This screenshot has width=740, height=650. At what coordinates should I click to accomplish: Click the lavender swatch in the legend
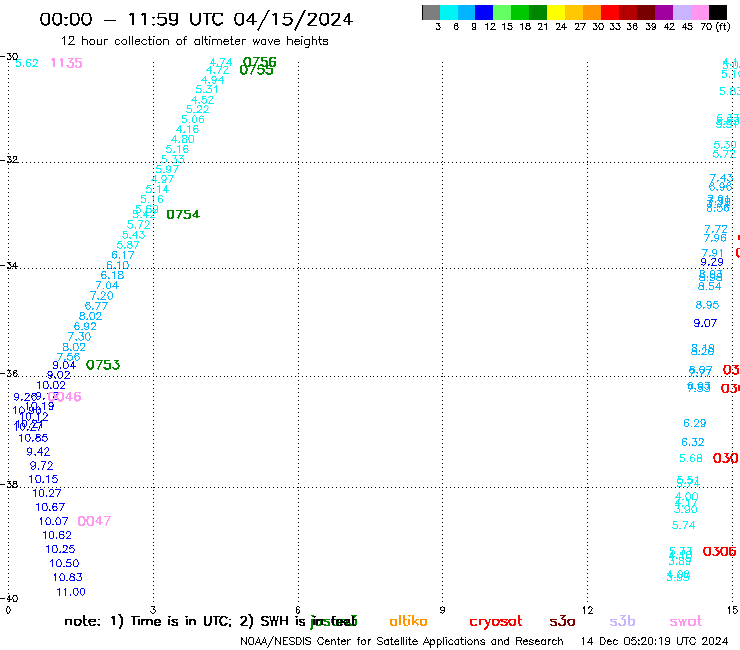coord(681,12)
